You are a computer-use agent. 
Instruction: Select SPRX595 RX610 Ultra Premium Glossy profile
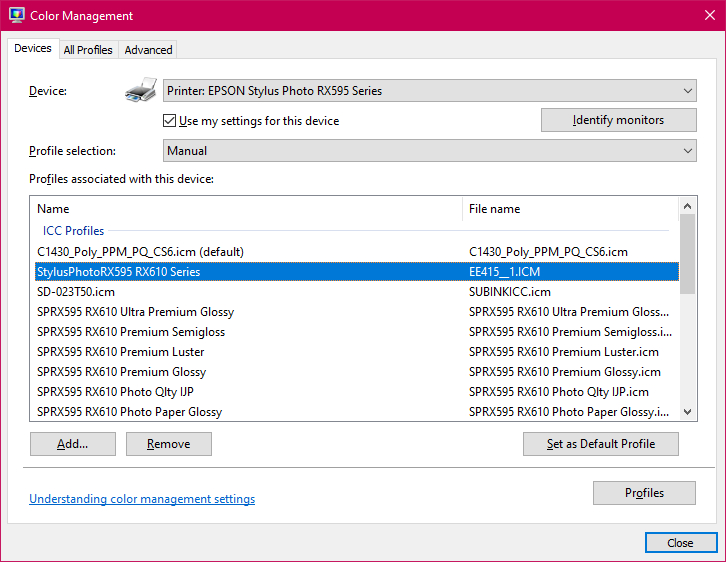pyautogui.click(x=357, y=312)
